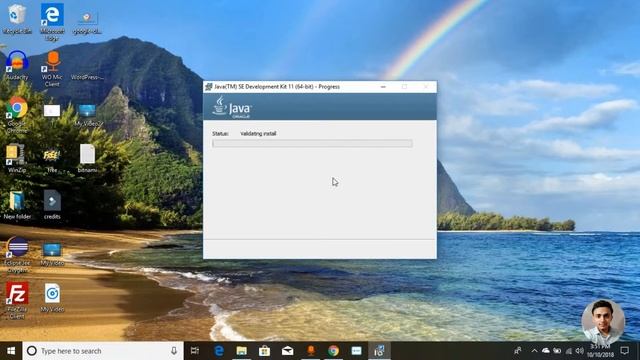Switch to WO Mic on the taskbar

[x=311, y=351]
